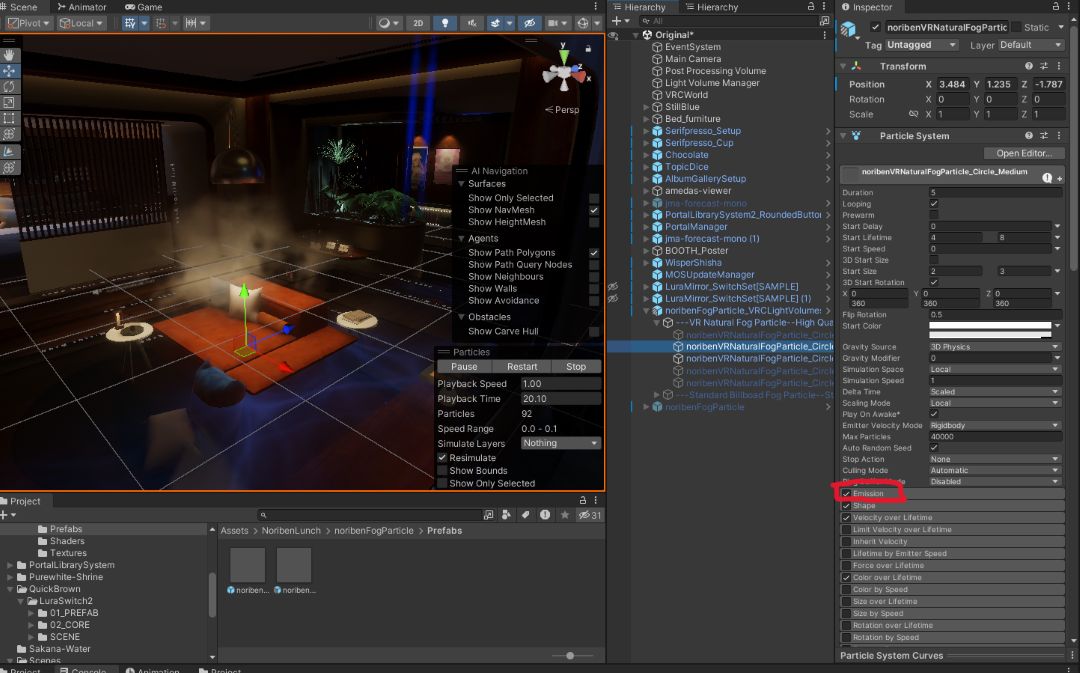Open the Gizmos menu icon

click(583, 23)
